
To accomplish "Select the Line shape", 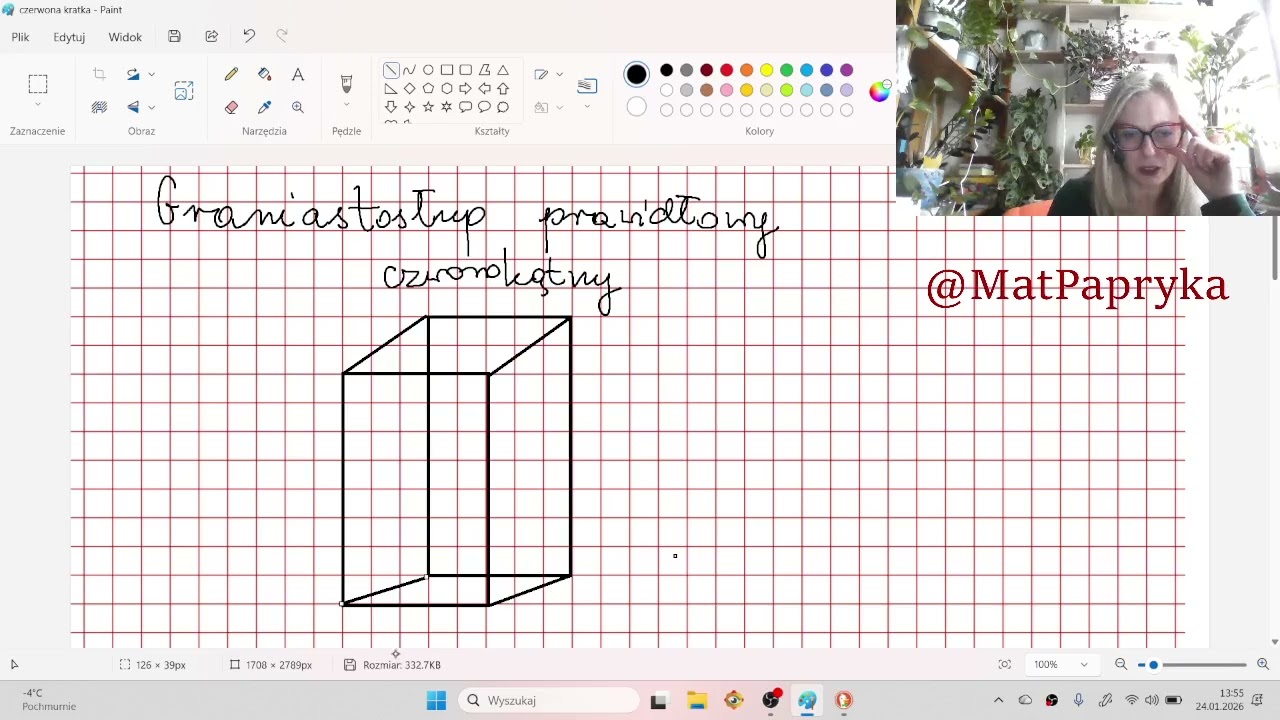I will tap(391, 70).
